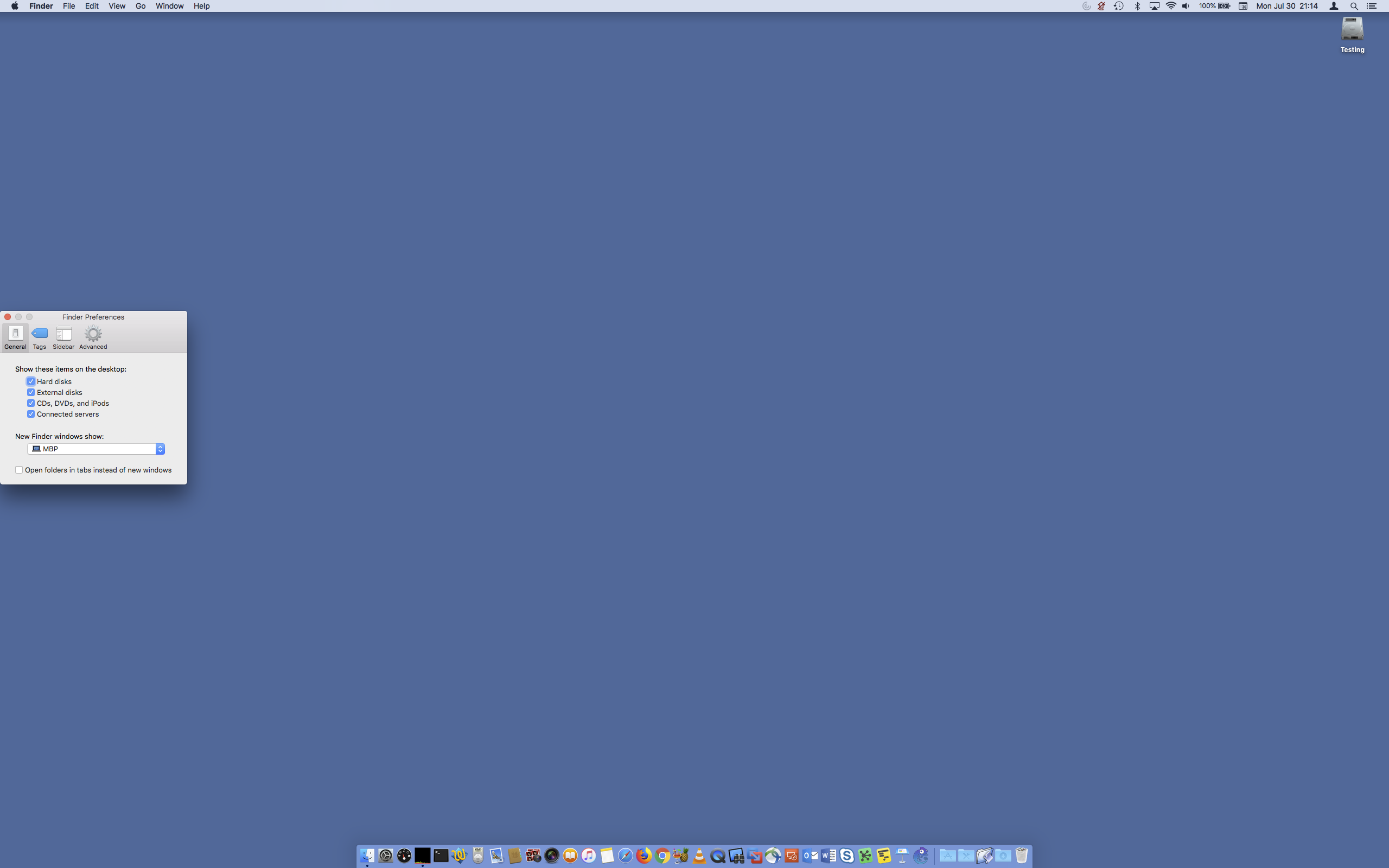Launch Terminal from the Dock
This screenshot has height=868, width=1389.
point(441,856)
